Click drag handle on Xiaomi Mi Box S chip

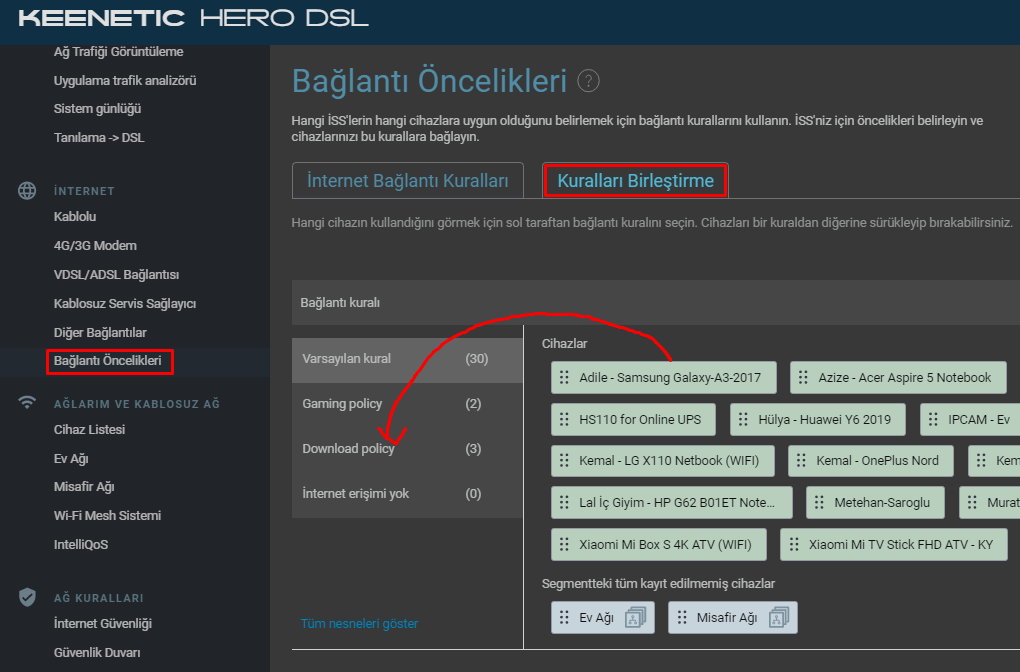pos(564,544)
